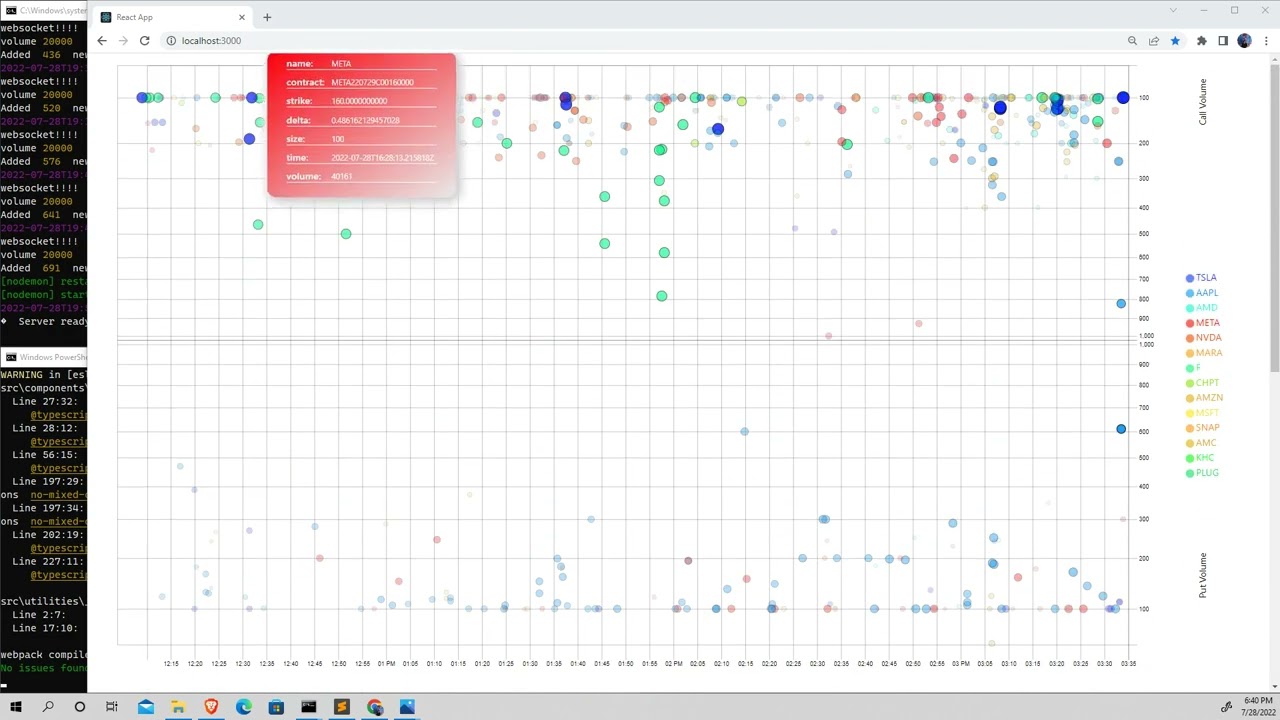Screen dimensions: 1280x720
Task: Click @typescript link under Line 27:32
Action: pos(58,415)
